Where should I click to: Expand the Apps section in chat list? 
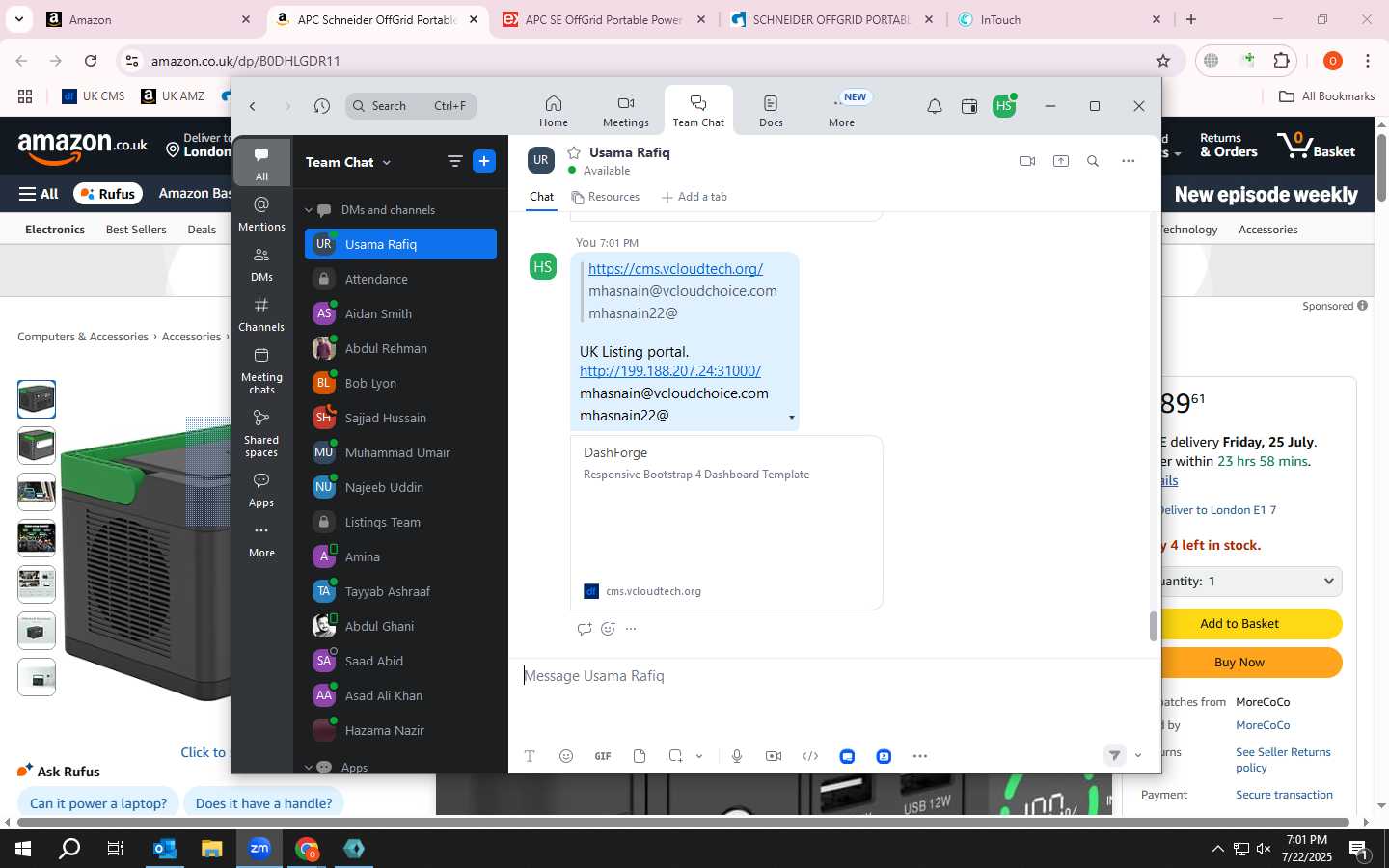309,768
